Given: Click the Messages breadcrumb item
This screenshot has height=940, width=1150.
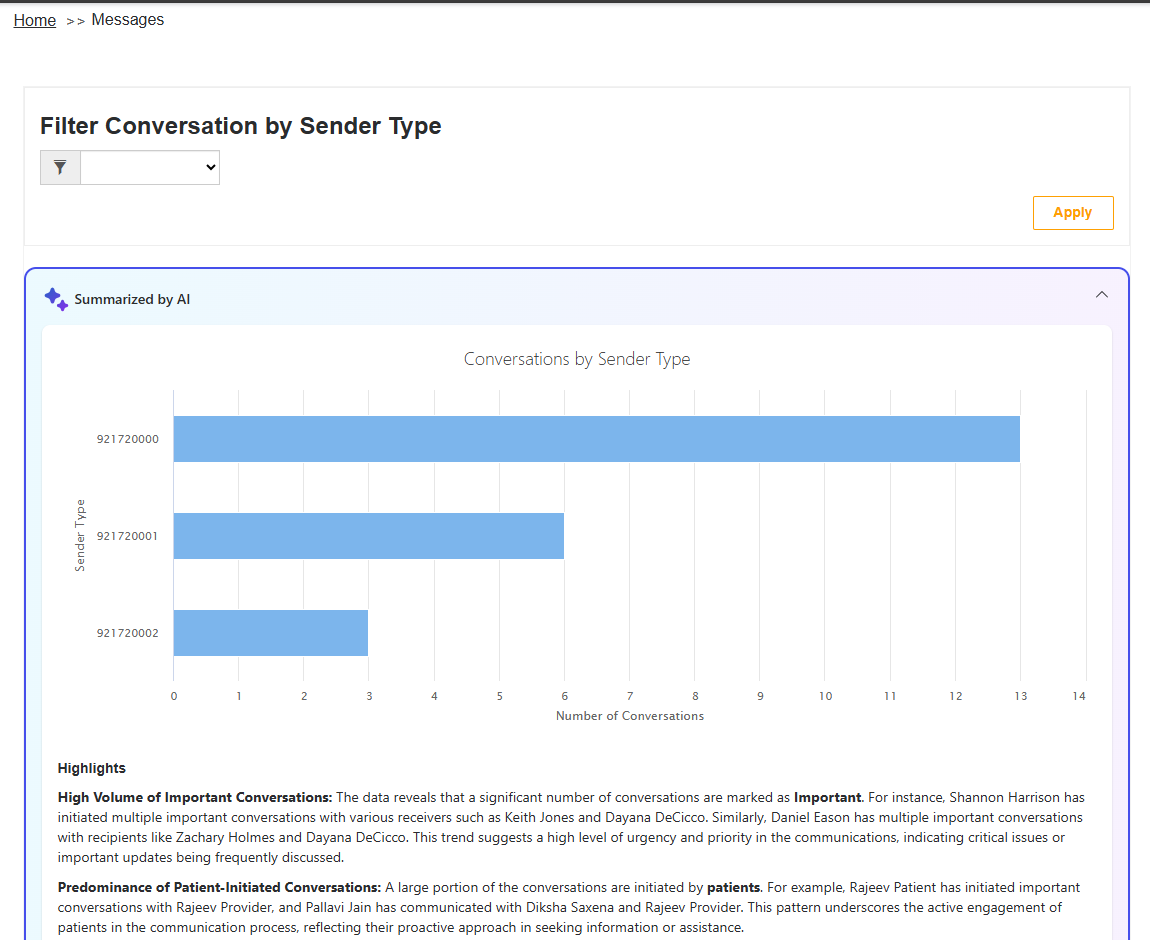Looking at the screenshot, I should (128, 20).
